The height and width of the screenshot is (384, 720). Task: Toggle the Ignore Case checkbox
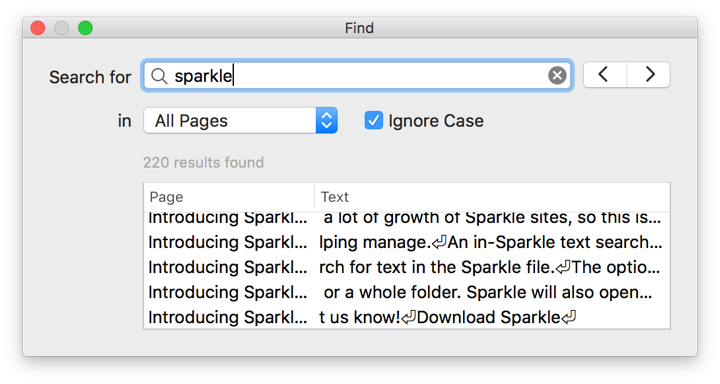click(x=373, y=121)
